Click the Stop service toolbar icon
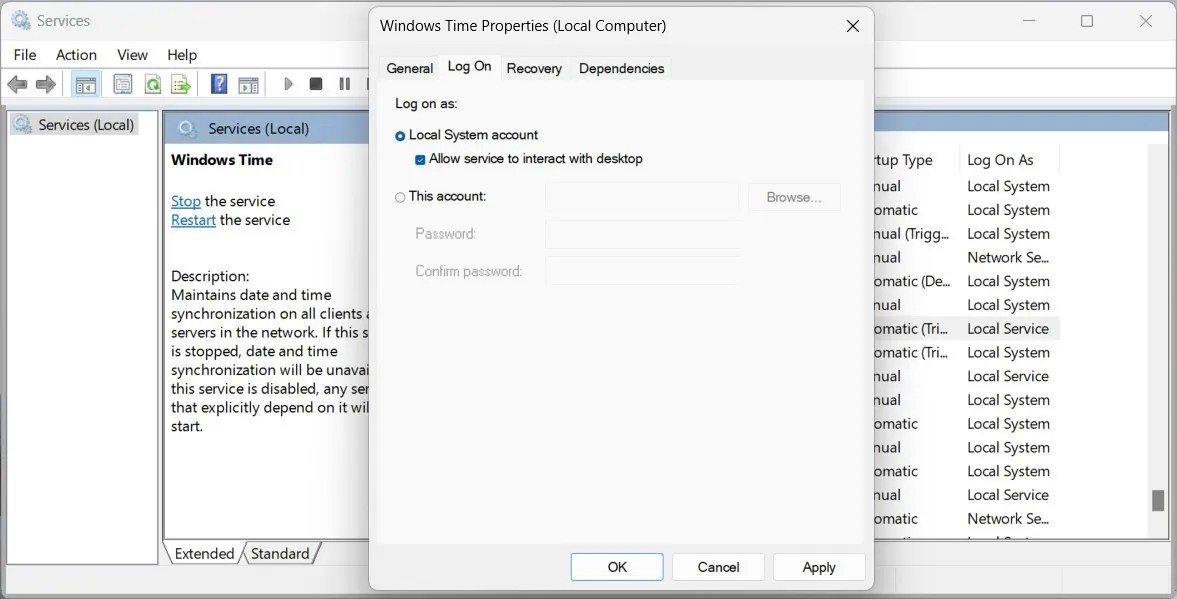 [315, 83]
